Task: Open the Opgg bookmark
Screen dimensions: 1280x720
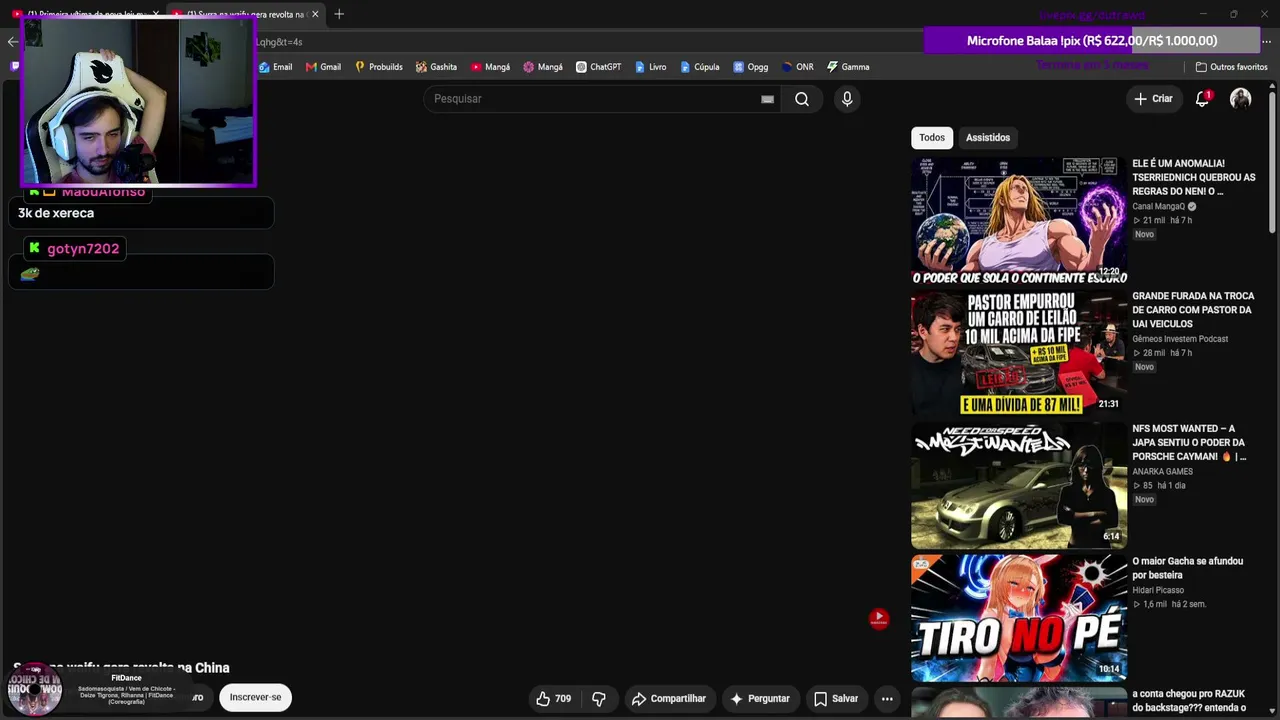Action: [750, 67]
